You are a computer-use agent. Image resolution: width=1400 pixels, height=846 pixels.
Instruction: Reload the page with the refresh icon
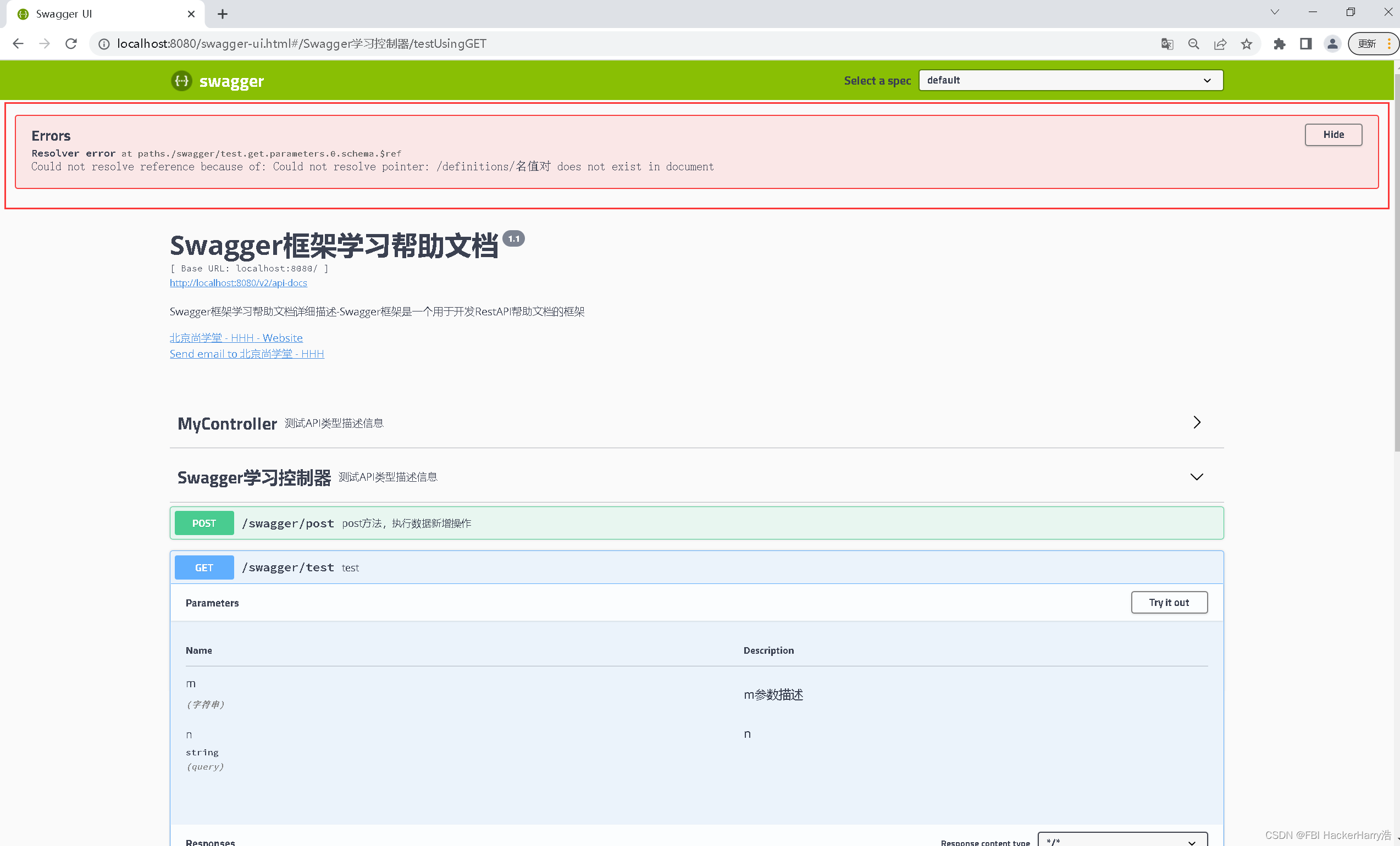(x=70, y=43)
